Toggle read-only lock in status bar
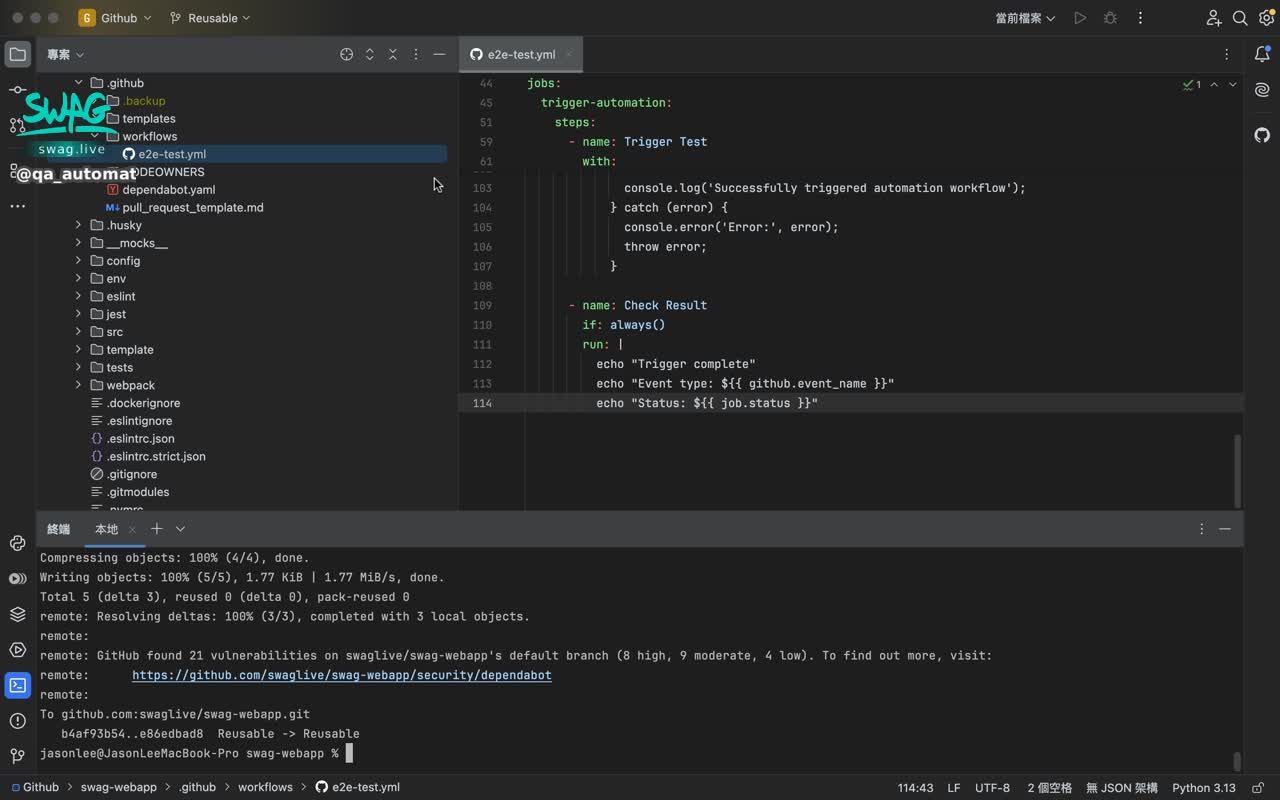1280x800 pixels. click(1258, 788)
